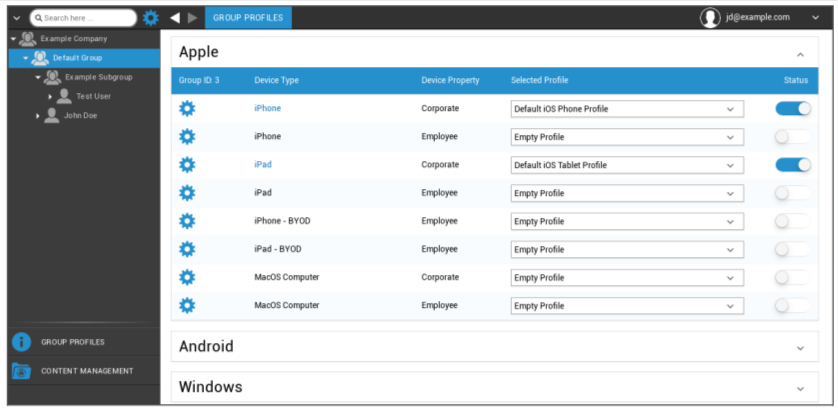Select John Doe in the group tree
This screenshot has height=410, width=838.
80,116
